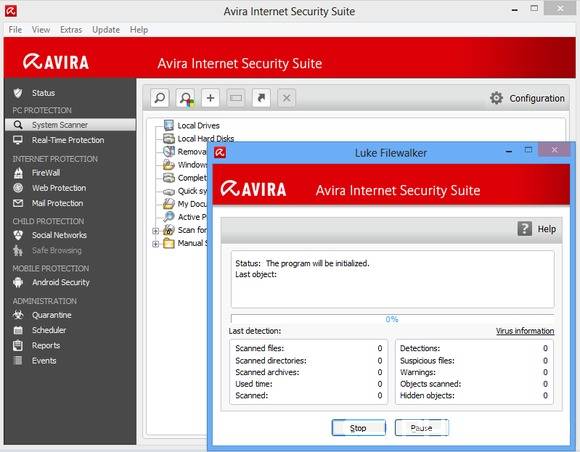
Task: Open the Help menu in menu bar
Action: 139,30
